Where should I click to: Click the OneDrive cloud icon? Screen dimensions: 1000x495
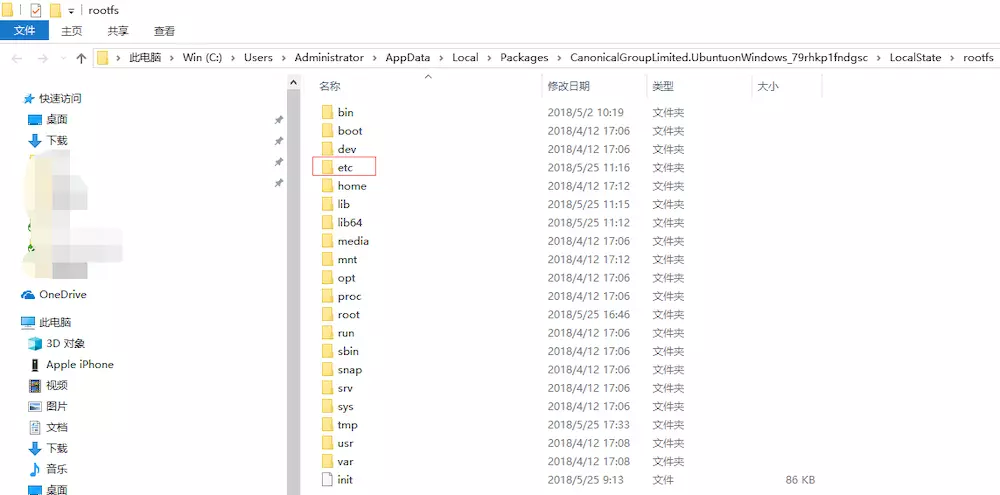[x=29, y=295]
